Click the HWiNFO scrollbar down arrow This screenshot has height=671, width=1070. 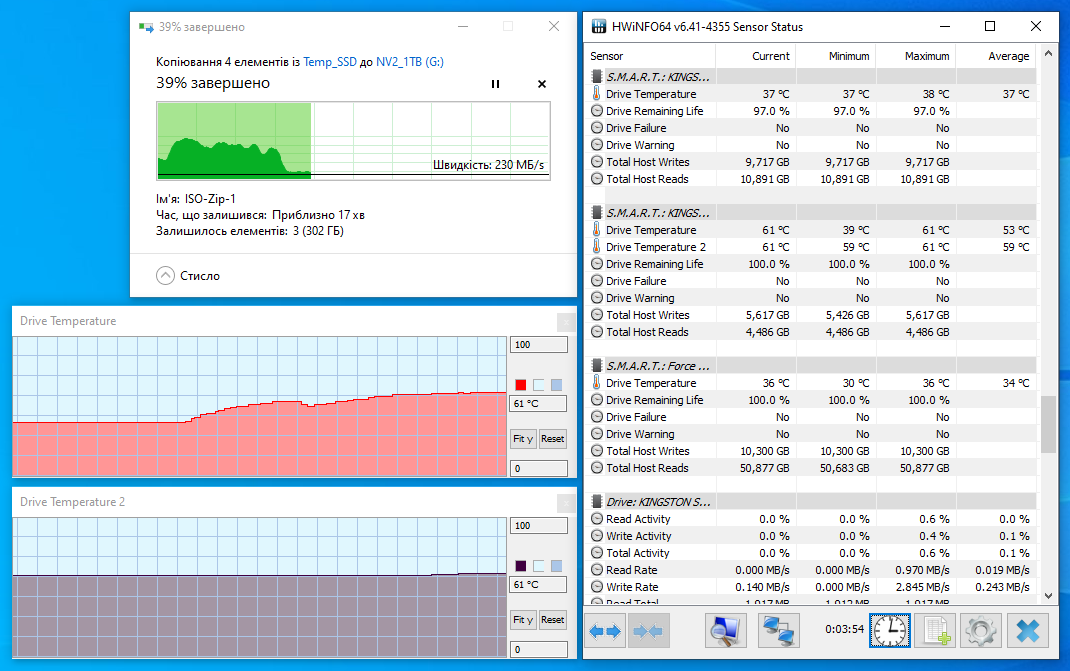coord(1049,595)
